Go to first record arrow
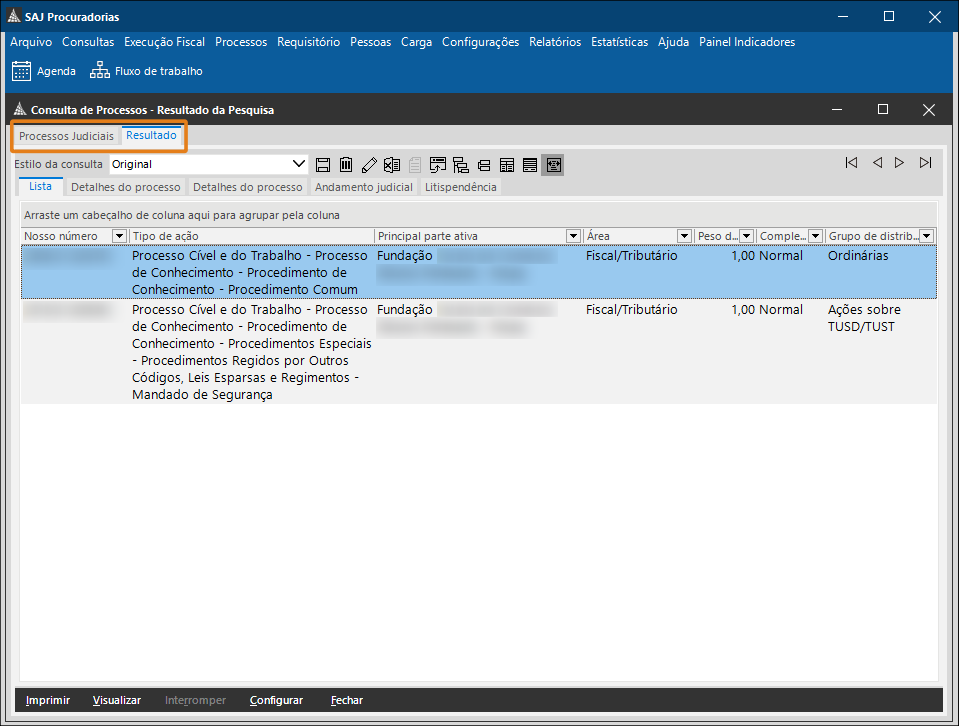This screenshot has height=726, width=959. tap(851, 163)
